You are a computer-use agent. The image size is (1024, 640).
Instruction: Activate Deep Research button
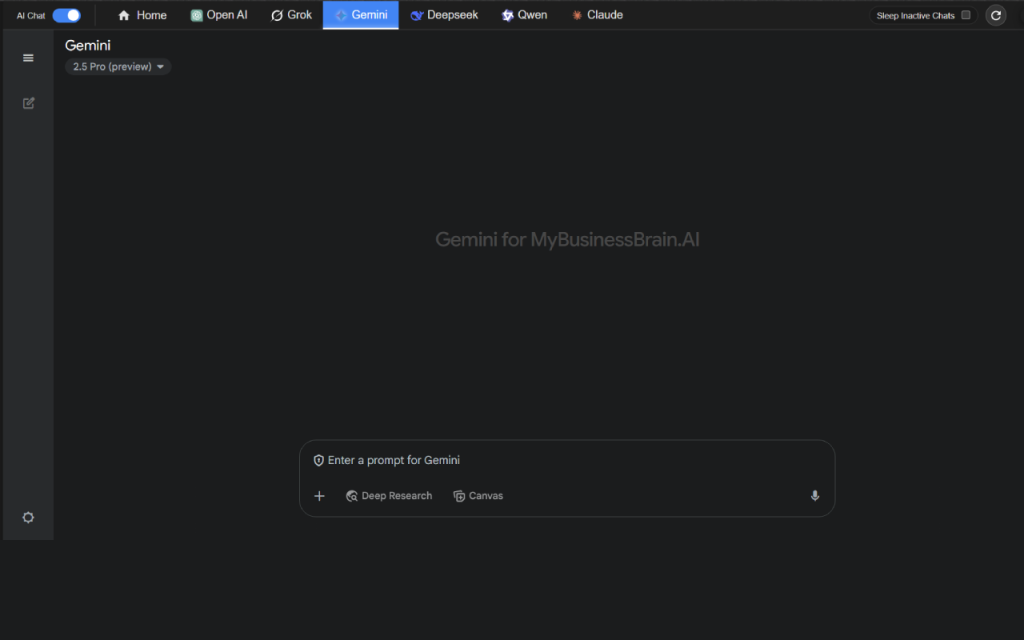pyautogui.click(x=389, y=496)
